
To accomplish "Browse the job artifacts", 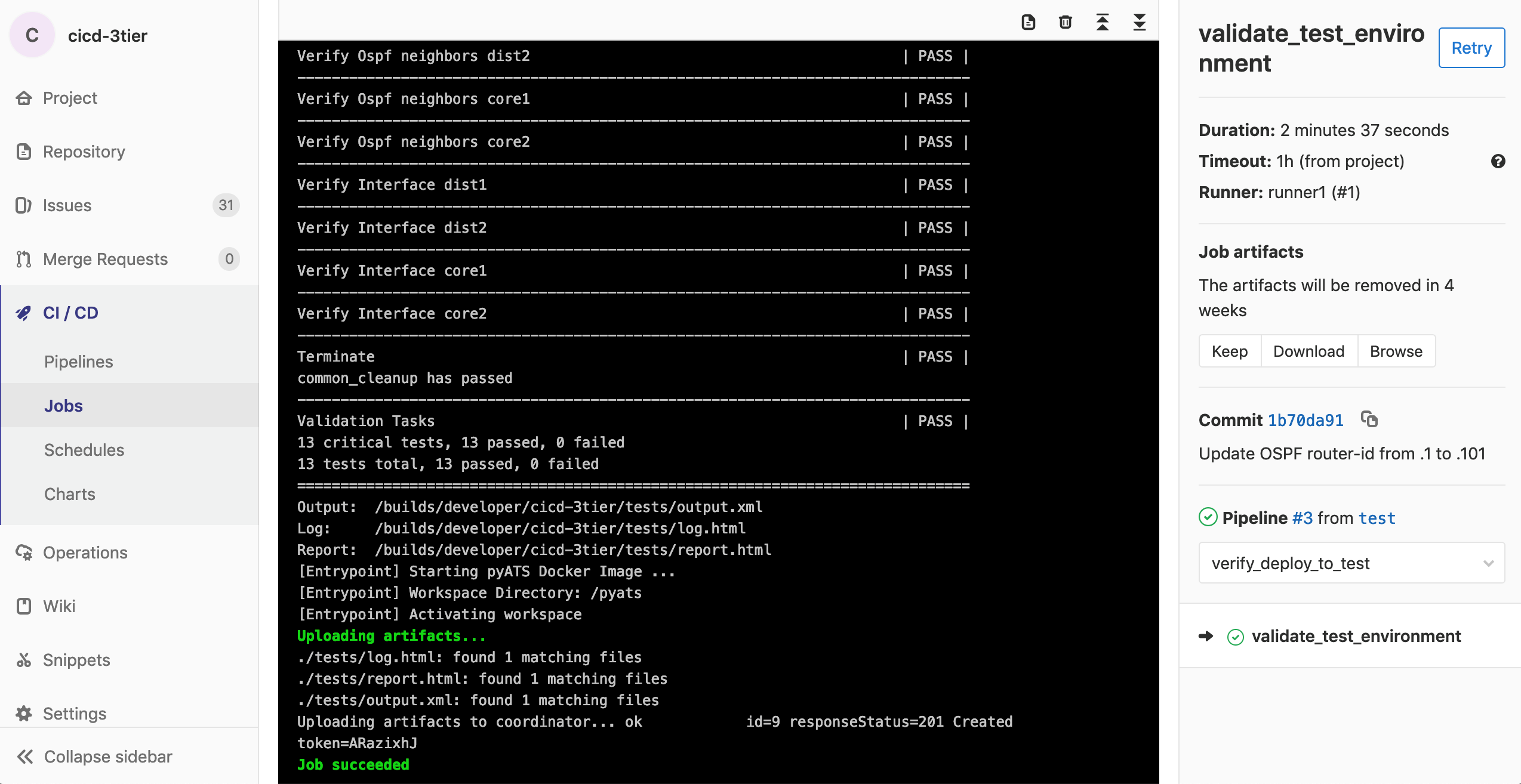I will tap(1396, 351).
